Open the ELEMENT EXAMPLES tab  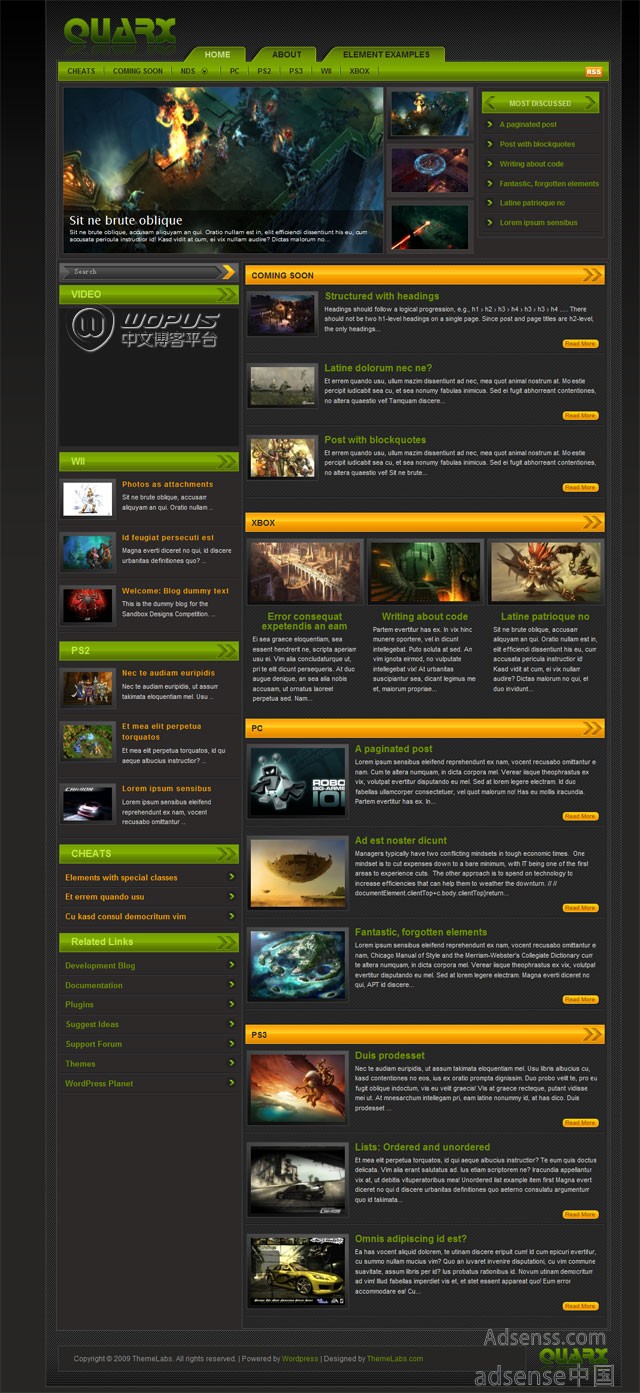coord(386,54)
